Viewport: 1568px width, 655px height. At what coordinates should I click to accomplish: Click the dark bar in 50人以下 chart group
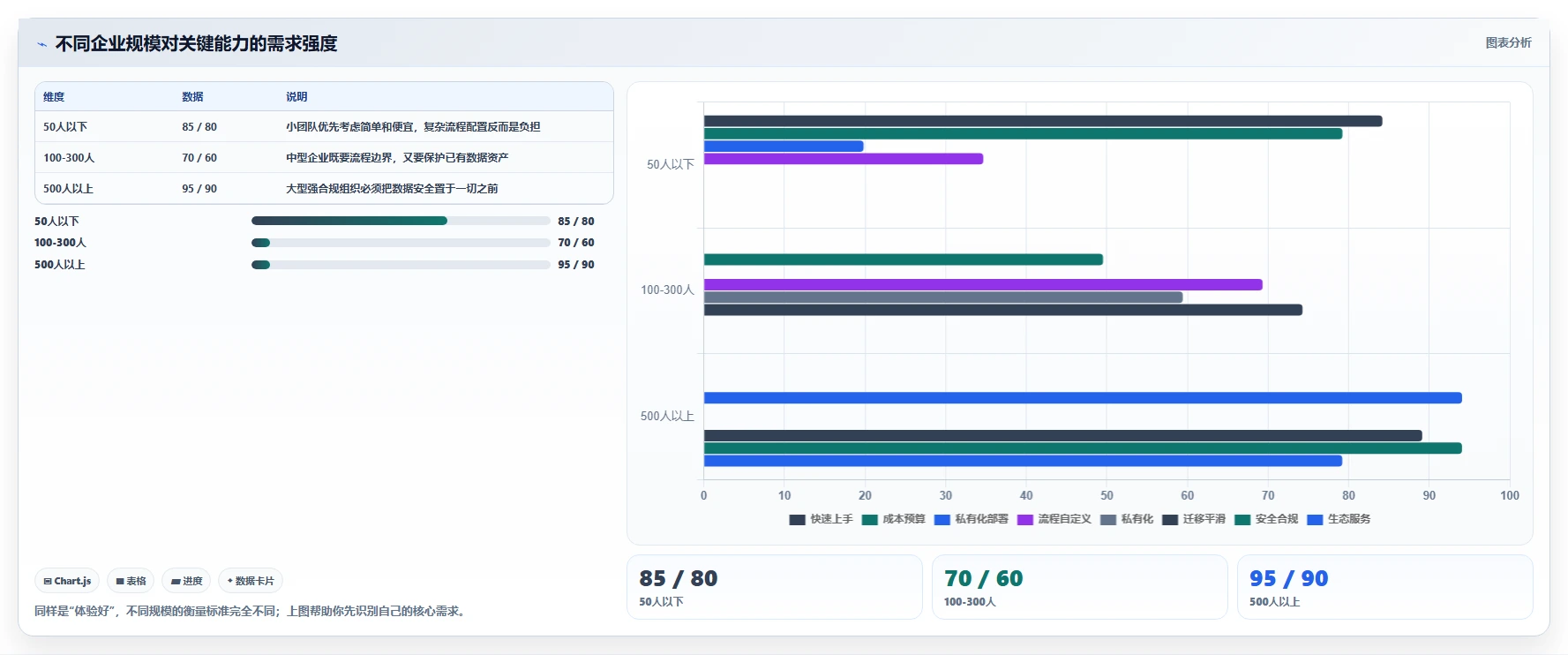tap(1043, 121)
